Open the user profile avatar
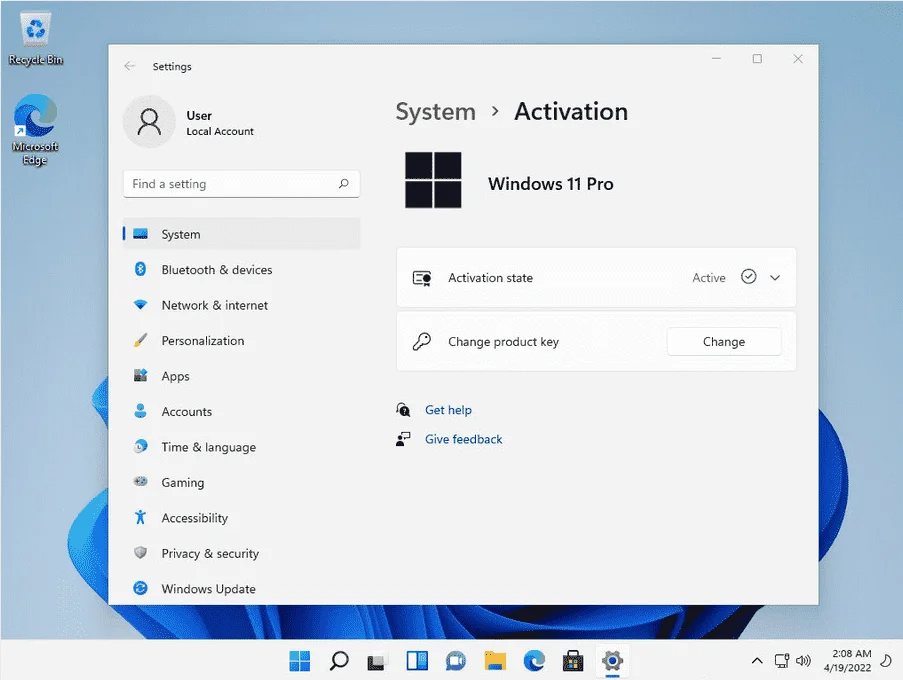 coord(149,122)
